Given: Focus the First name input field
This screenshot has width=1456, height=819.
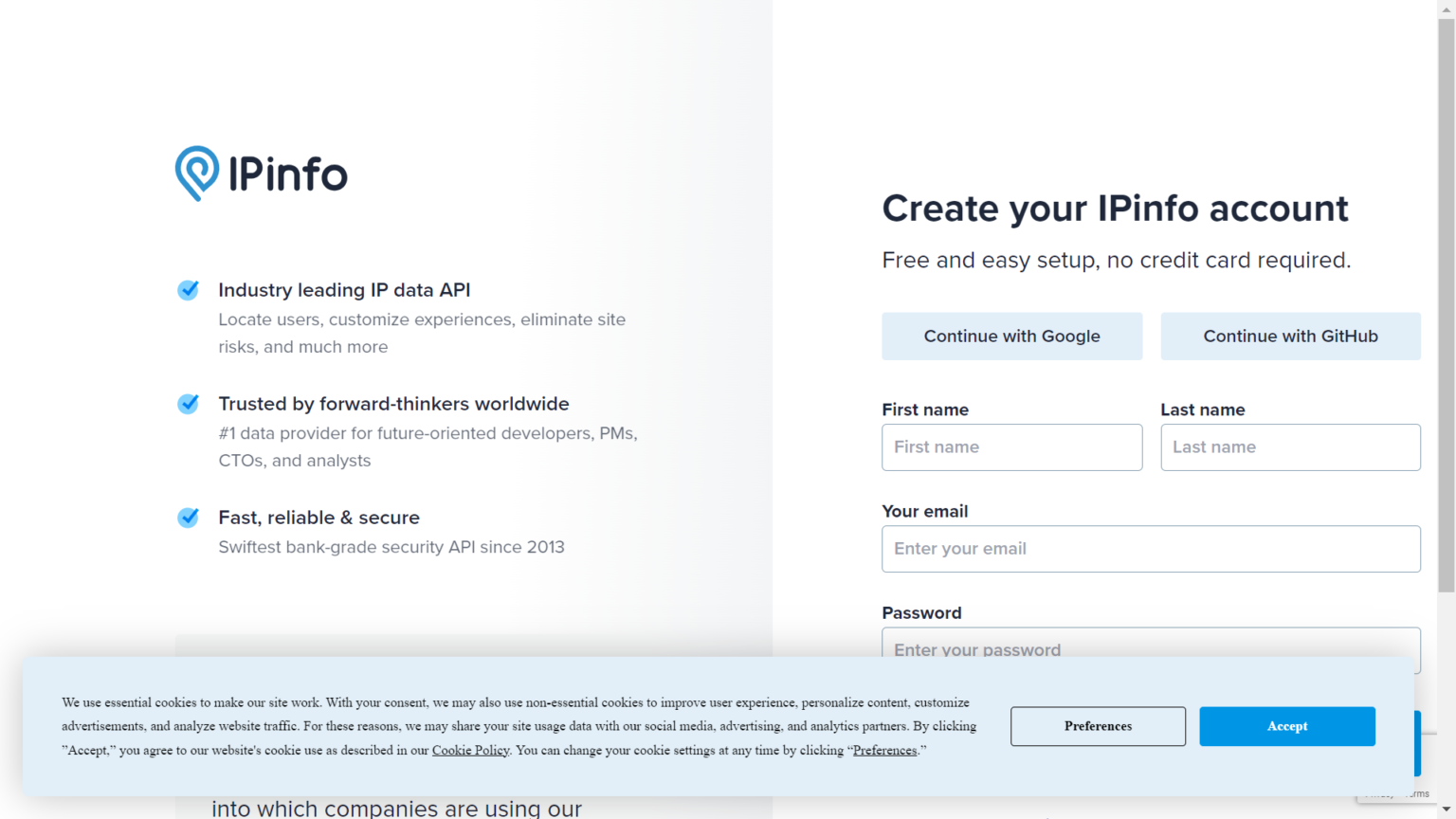Looking at the screenshot, I should pyautogui.click(x=1011, y=447).
